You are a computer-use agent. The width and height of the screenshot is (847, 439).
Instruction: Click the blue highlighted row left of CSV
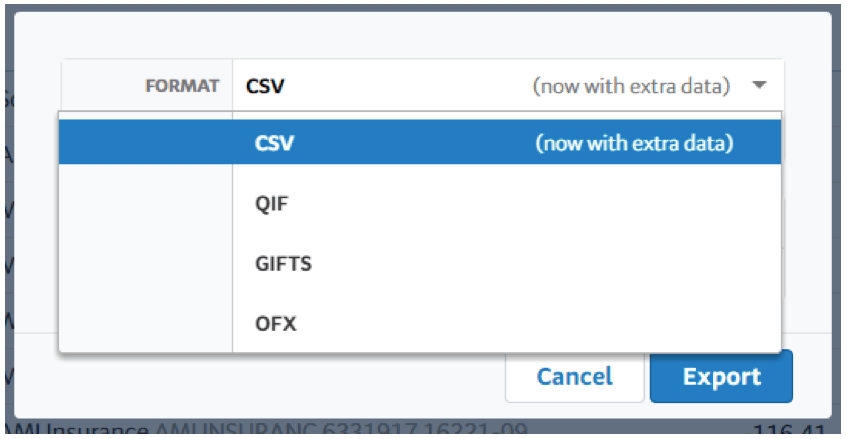[146, 143]
